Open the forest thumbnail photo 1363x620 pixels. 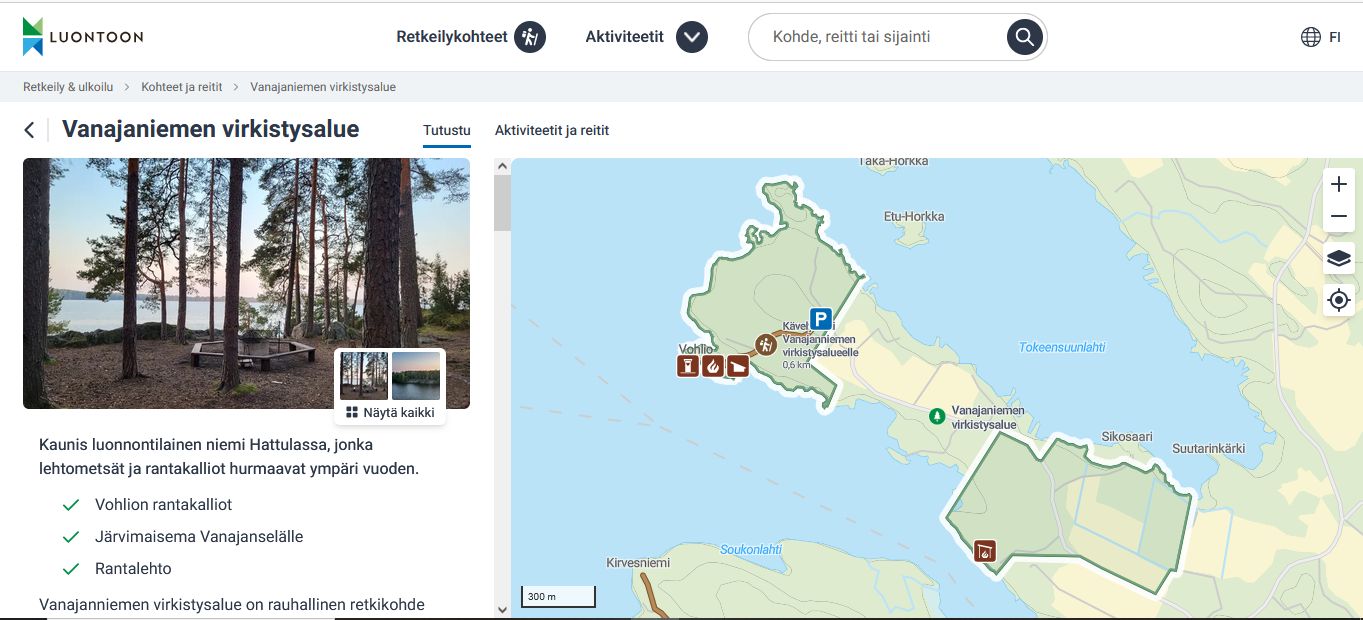364,376
